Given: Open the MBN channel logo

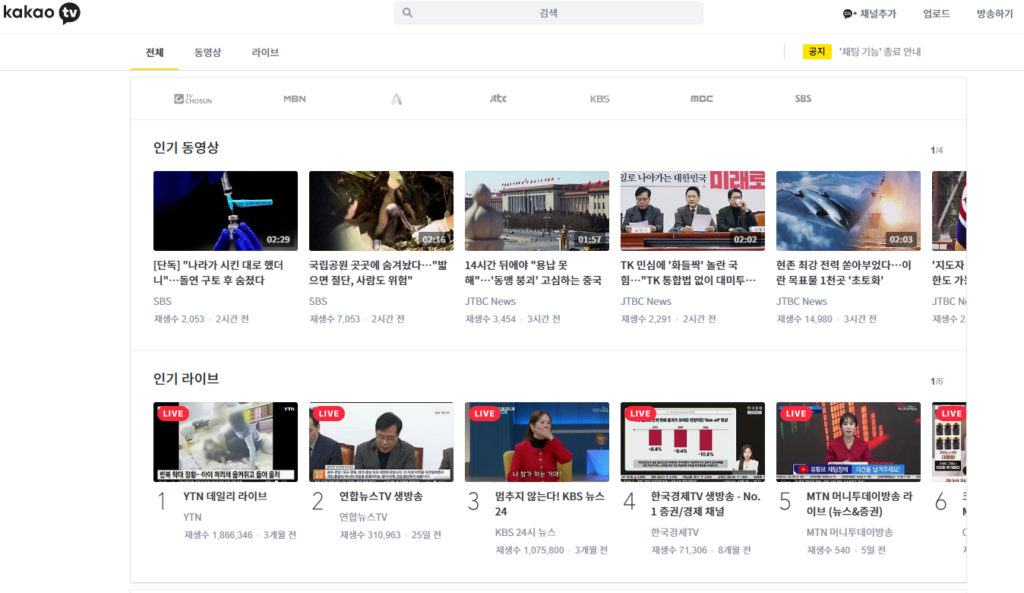Looking at the screenshot, I should click(294, 99).
